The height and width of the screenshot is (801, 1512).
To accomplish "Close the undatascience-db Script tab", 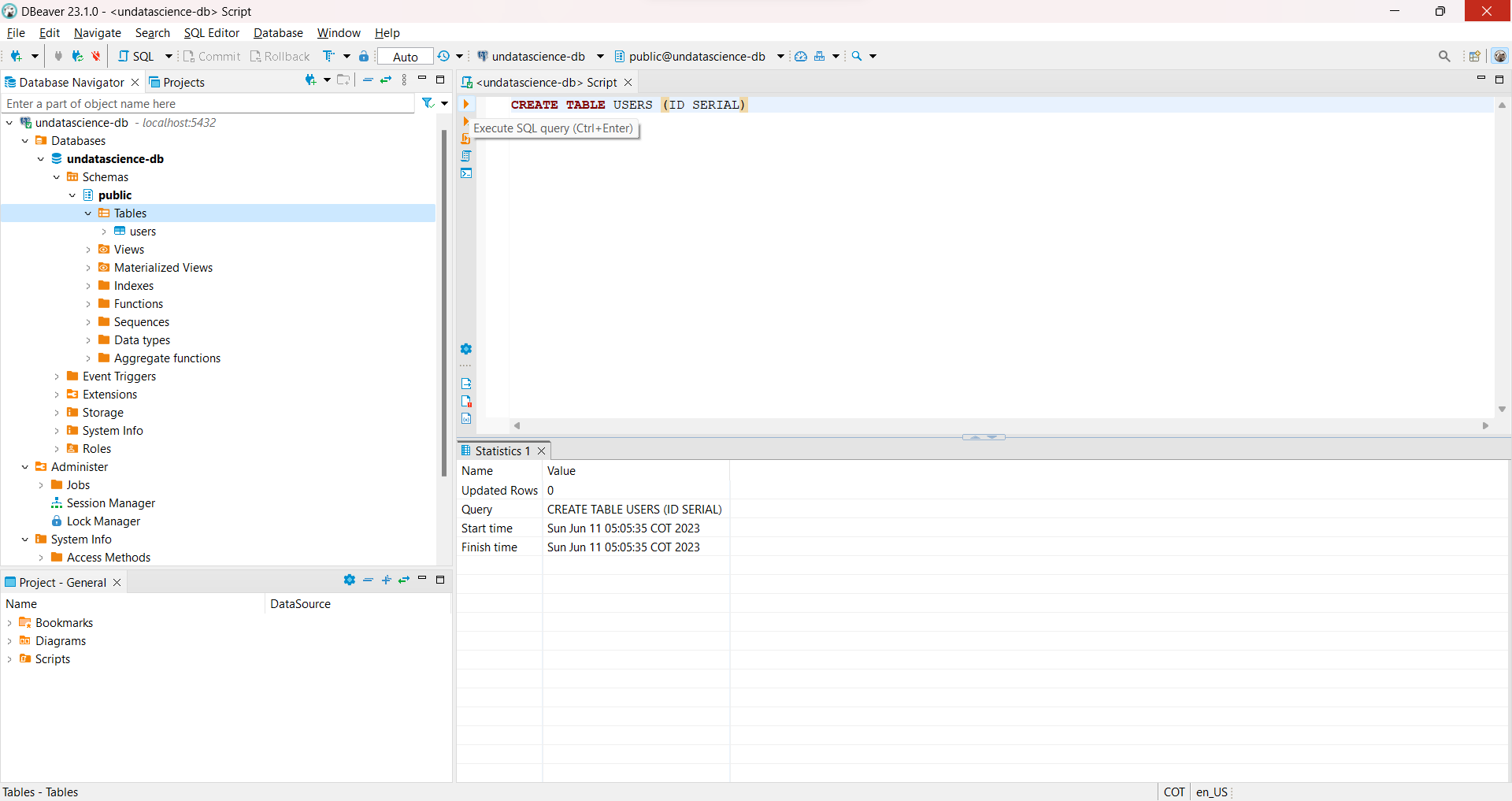I will click(628, 82).
